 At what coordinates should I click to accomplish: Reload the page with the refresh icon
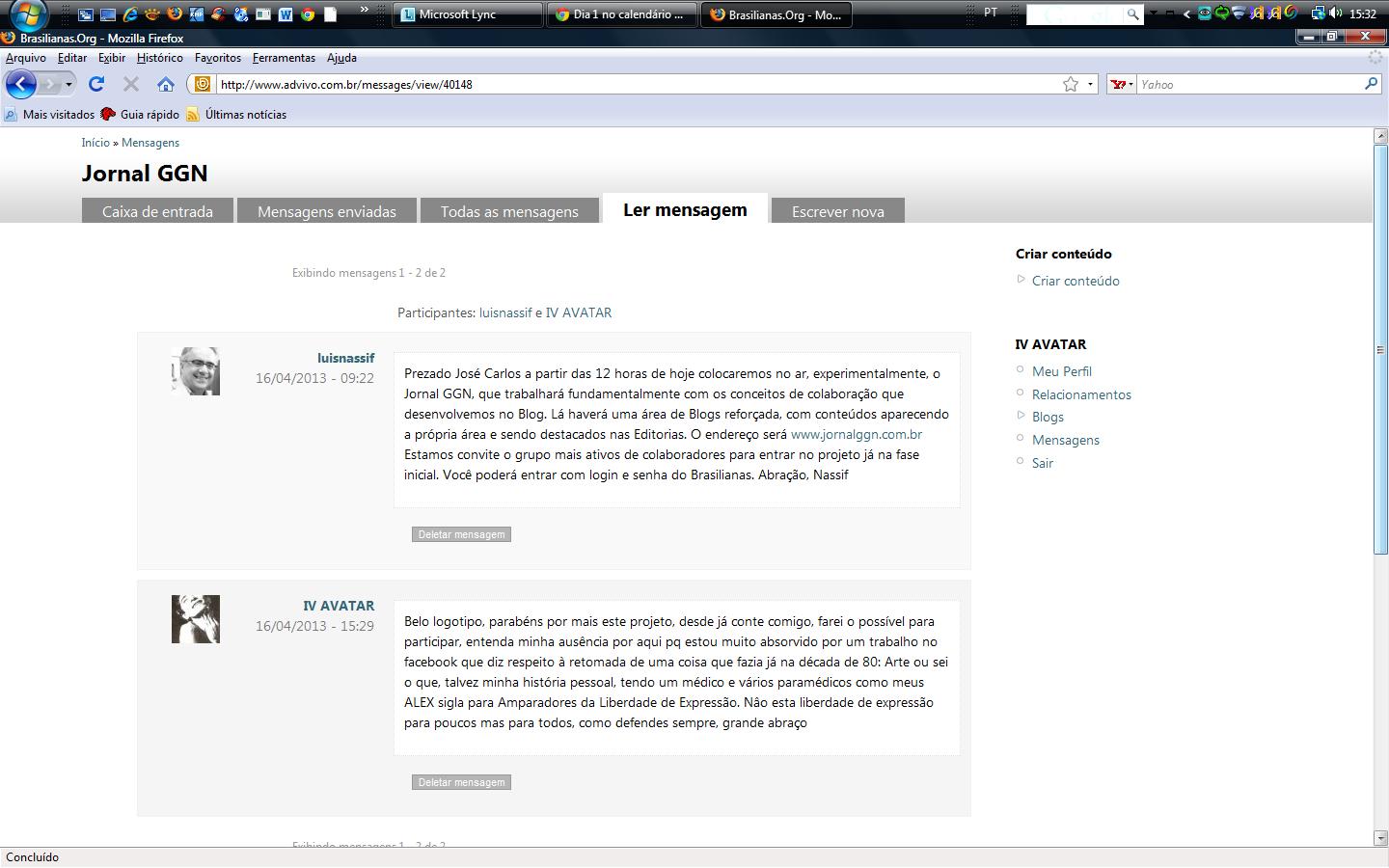[96, 84]
